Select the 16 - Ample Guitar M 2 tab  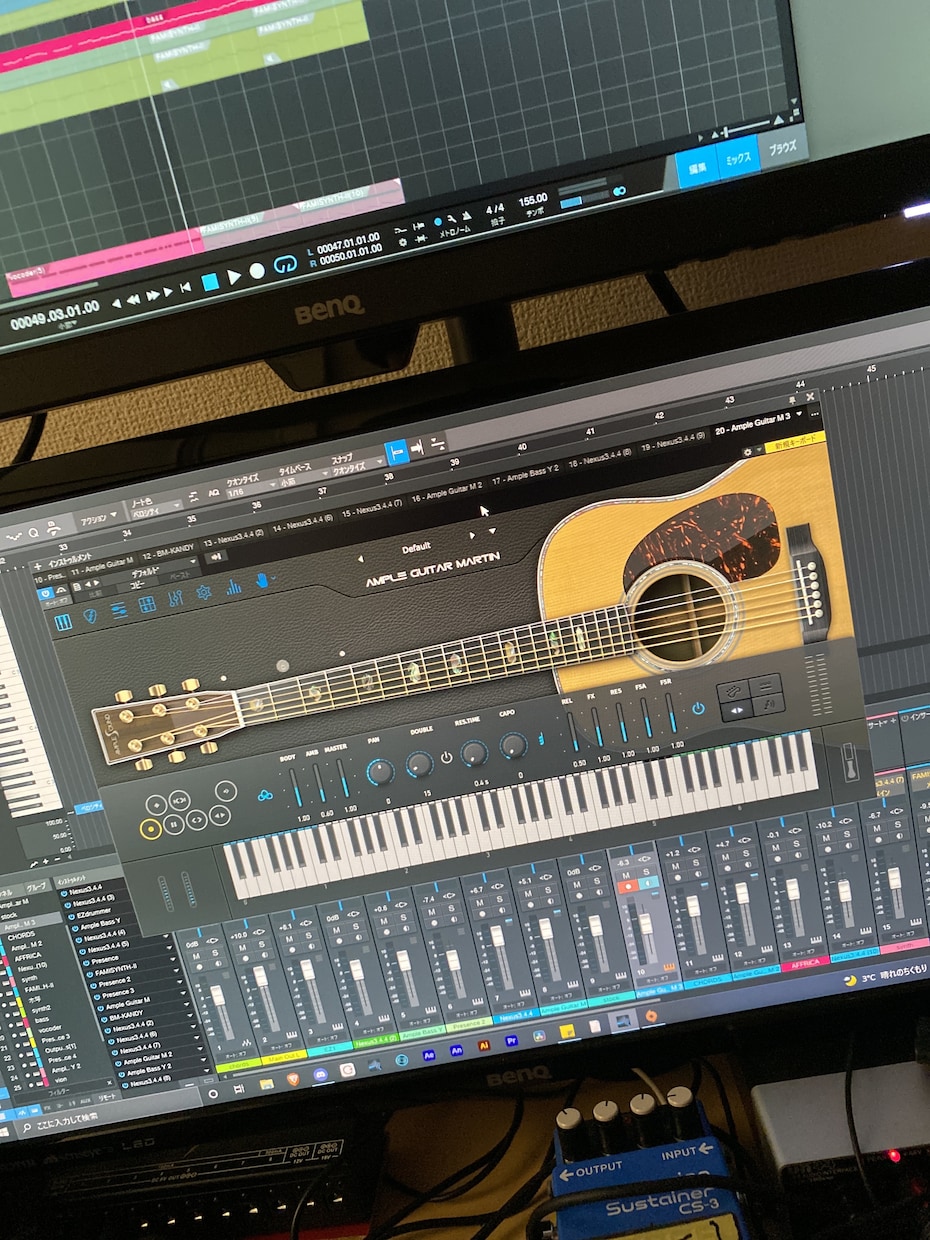point(447,492)
